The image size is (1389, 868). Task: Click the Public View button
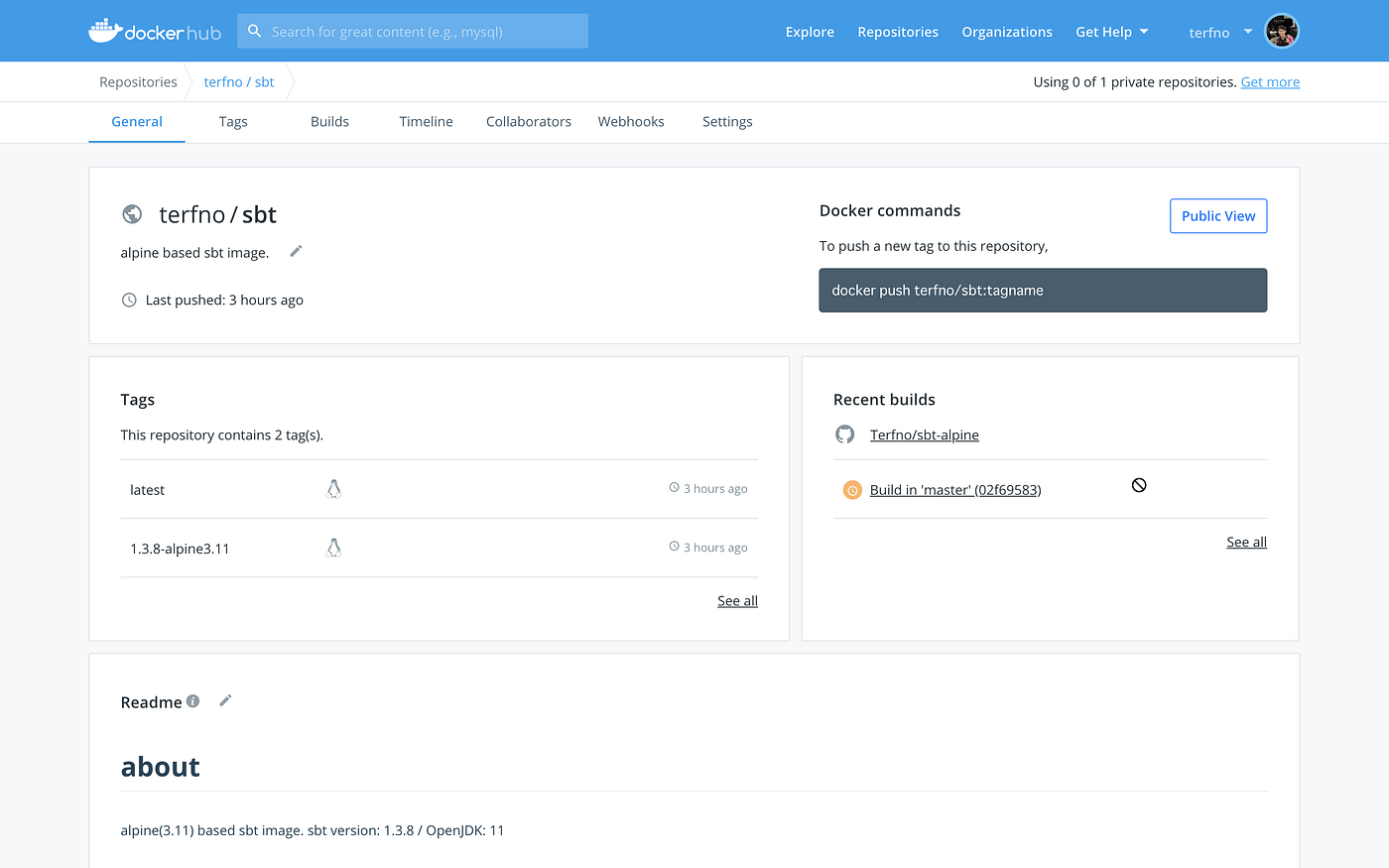pyautogui.click(x=1218, y=216)
